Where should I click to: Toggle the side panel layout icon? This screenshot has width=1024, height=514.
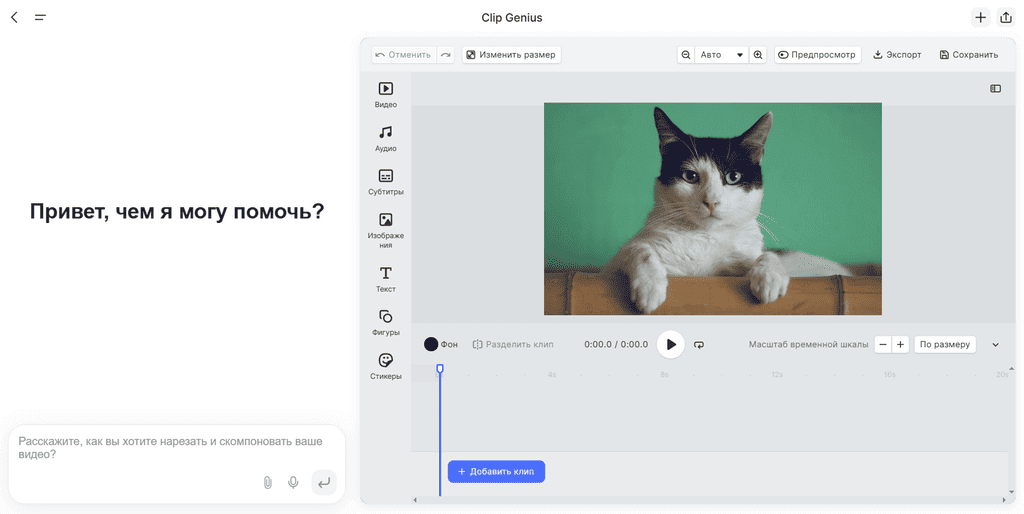pyautogui.click(x=995, y=89)
